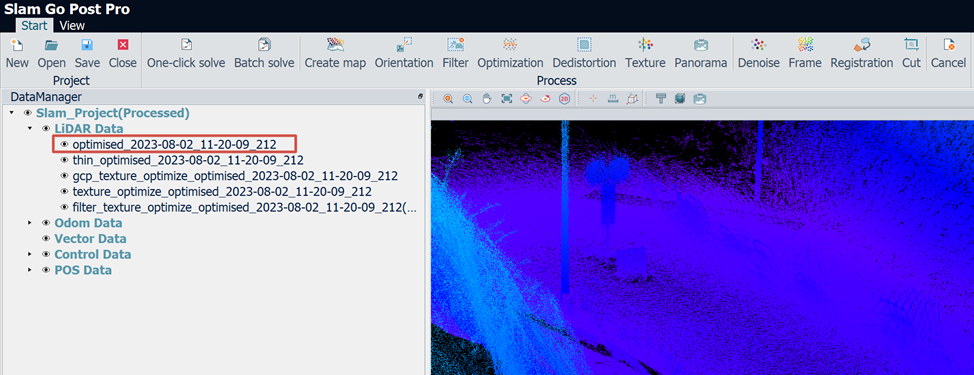Zoom in with the viewer magnifier plus

(x=448, y=99)
